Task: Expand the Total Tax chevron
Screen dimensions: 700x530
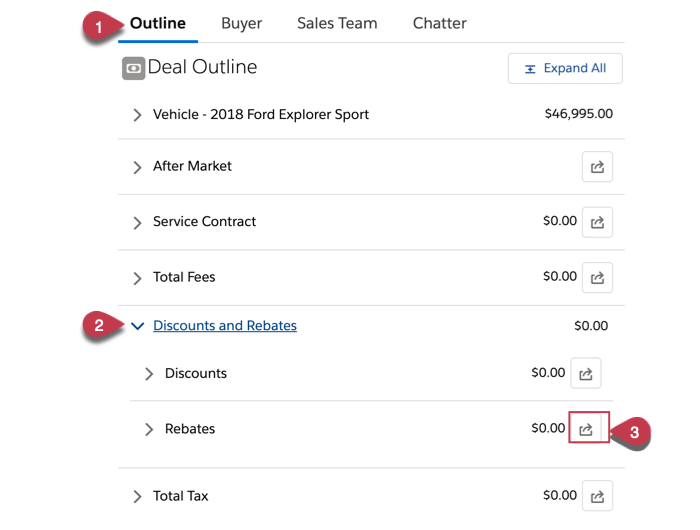Action: click(x=137, y=497)
